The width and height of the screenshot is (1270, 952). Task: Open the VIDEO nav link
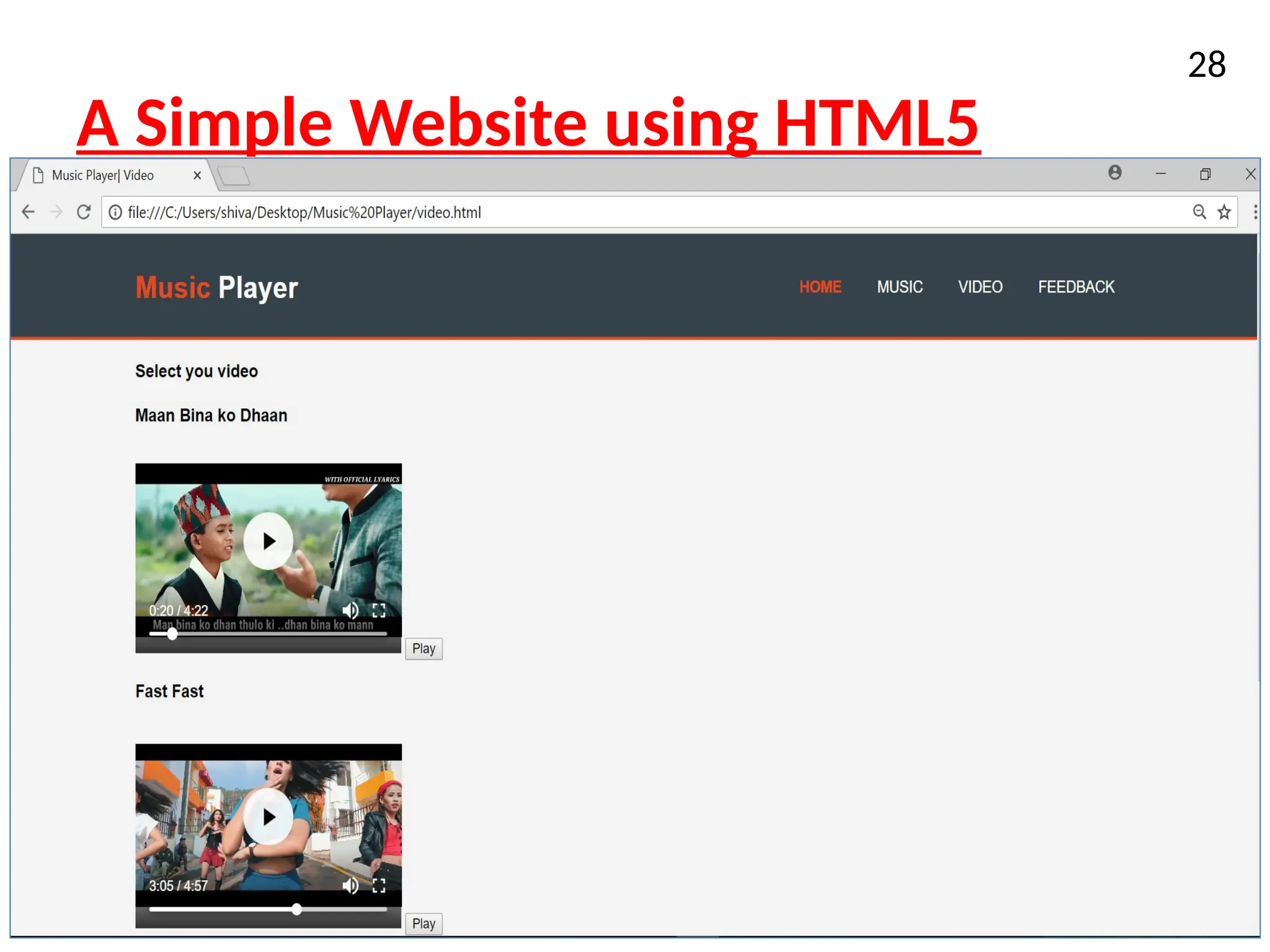[x=980, y=287]
